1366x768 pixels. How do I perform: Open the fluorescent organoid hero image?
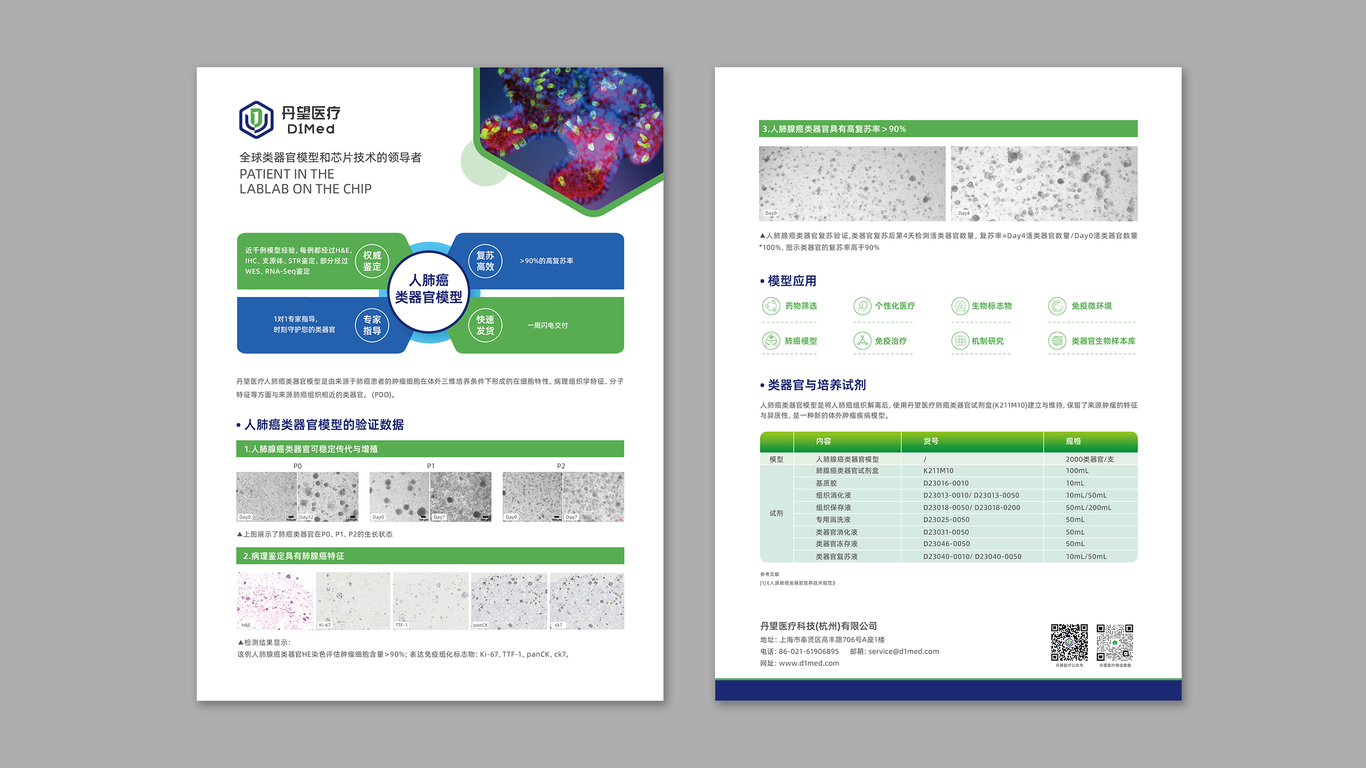(570, 138)
